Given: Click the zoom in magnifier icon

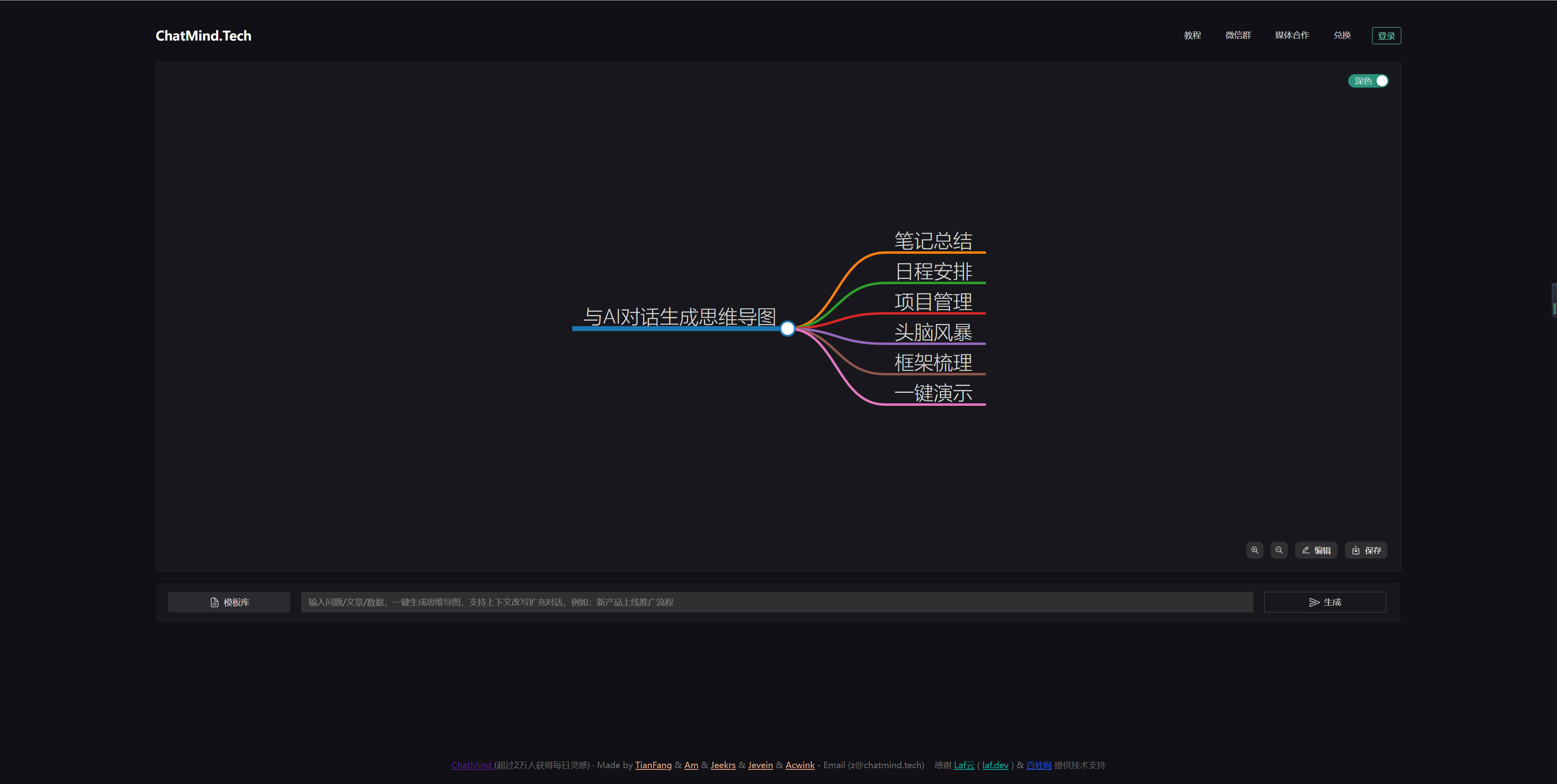Looking at the screenshot, I should click(x=1255, y=550).
